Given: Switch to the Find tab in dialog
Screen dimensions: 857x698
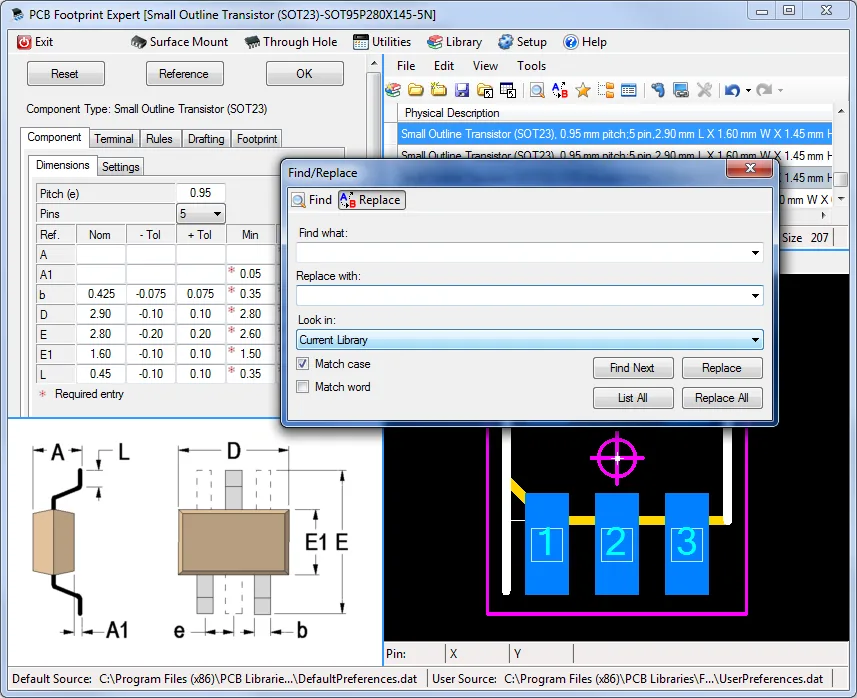Looking at the screenshot, I should coord(312,200).
